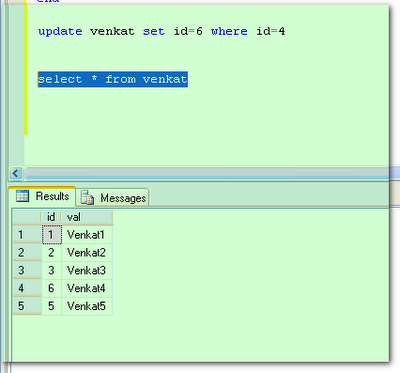Image resolution: width=400 pixels, height=373 pixels.
Task: Click id cell in Venkat5 row
Action: [52, 306]
